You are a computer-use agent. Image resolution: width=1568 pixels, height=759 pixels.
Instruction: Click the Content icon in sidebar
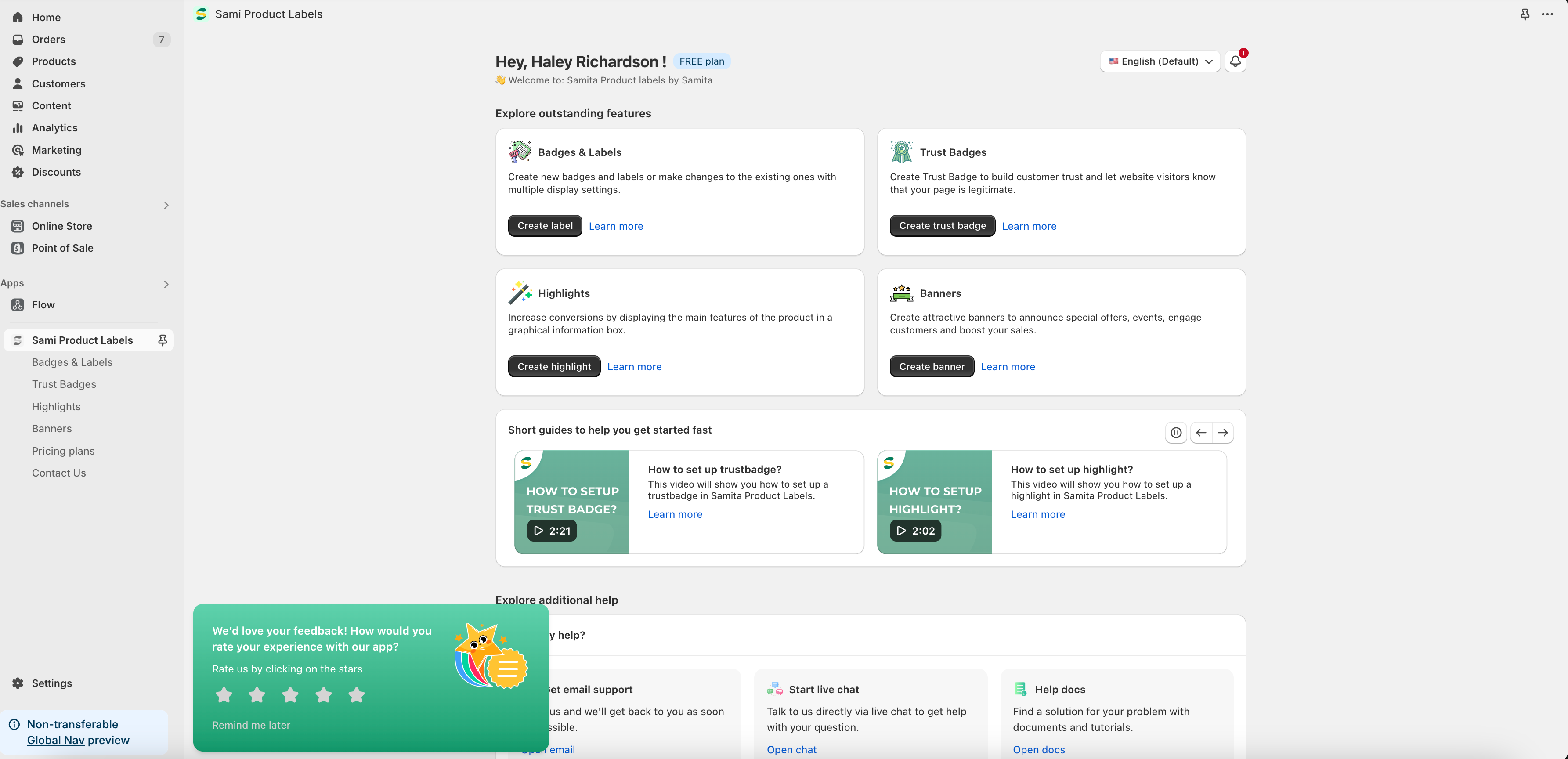[x=18, y=106]
